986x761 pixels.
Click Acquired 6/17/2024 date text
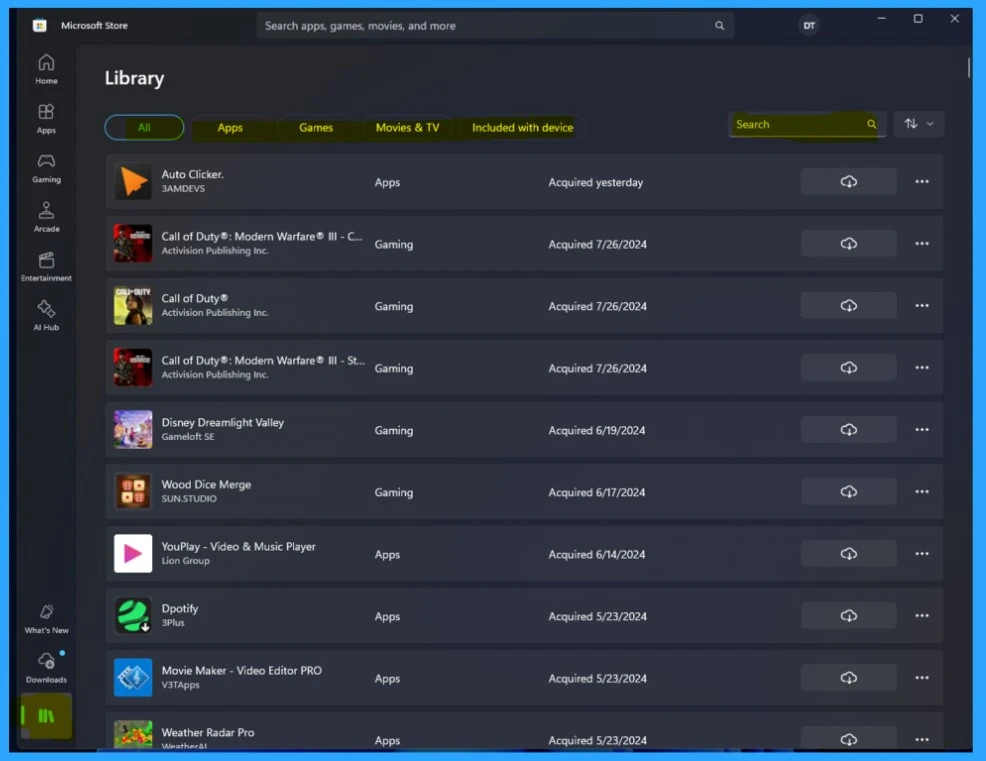click(x=597, y=492)
